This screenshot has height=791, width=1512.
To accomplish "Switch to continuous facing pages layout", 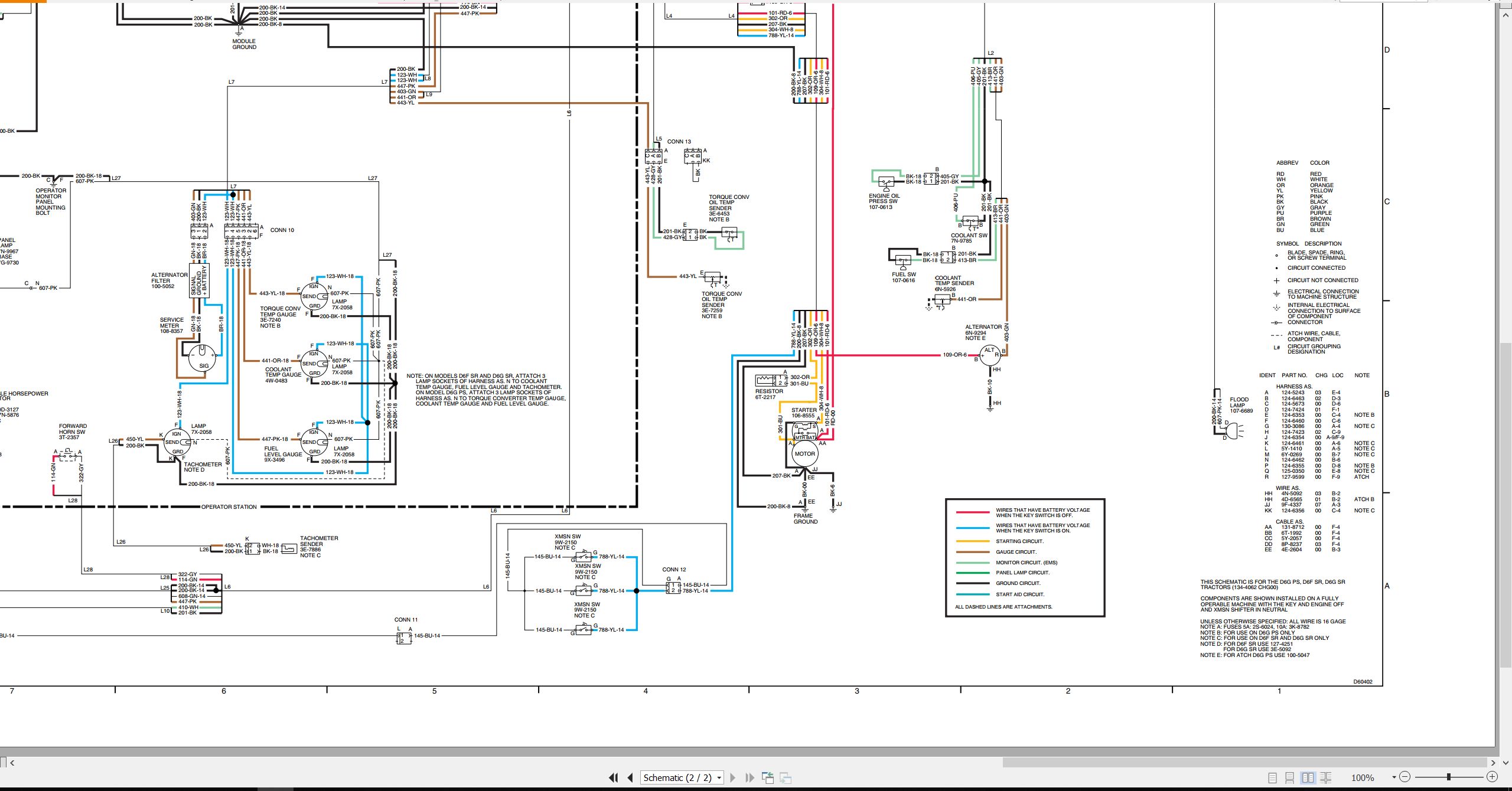I will pos(1325,777).
